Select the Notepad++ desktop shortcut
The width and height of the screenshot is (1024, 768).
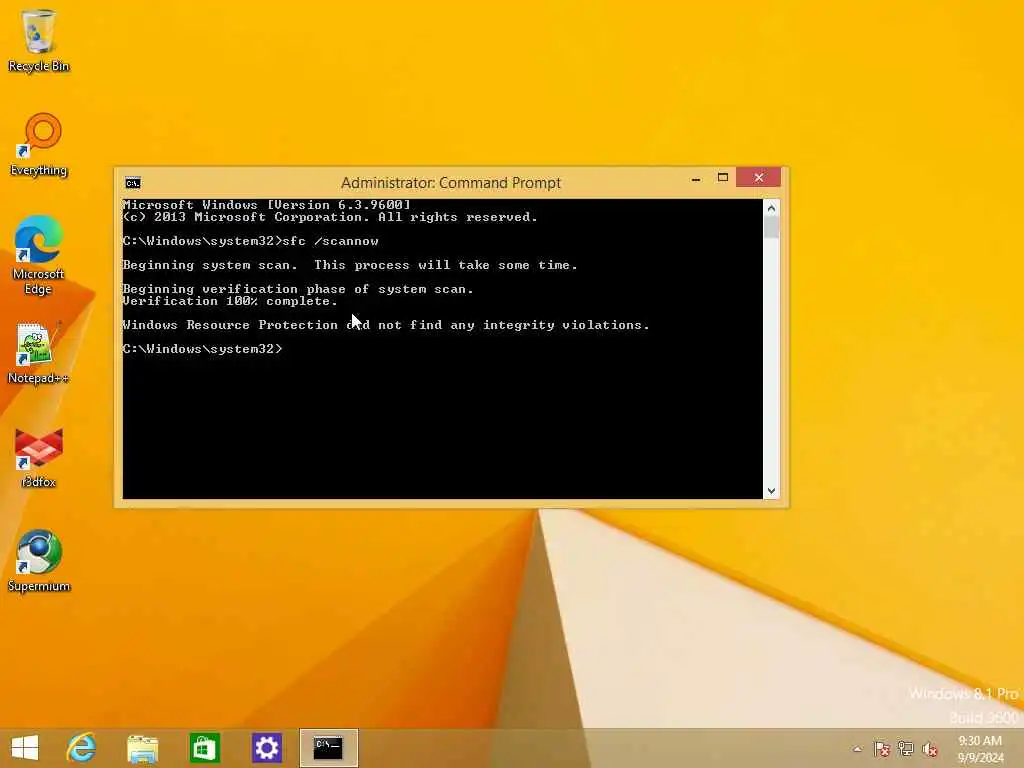(x=39, y=353)
